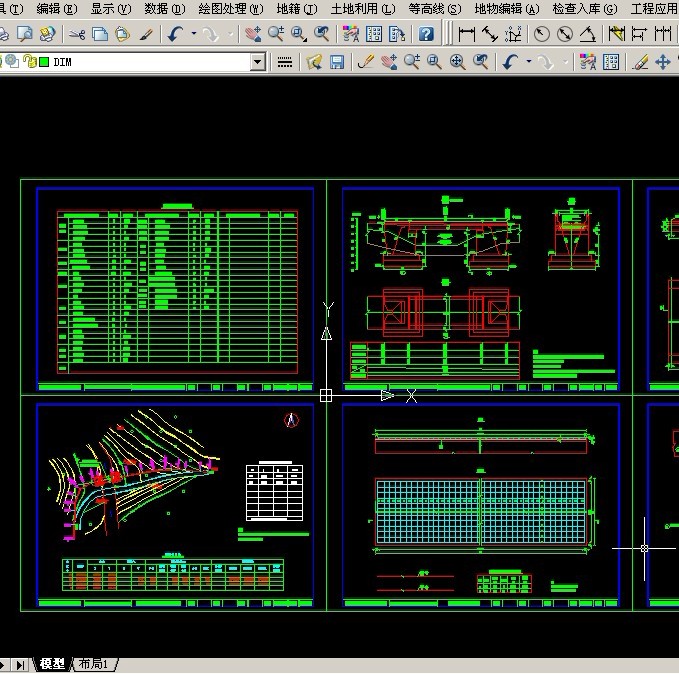Open the 等高线(S) menu
This screenshot has height=674, width=679.
pyautogui.click(x=435, y=9)
